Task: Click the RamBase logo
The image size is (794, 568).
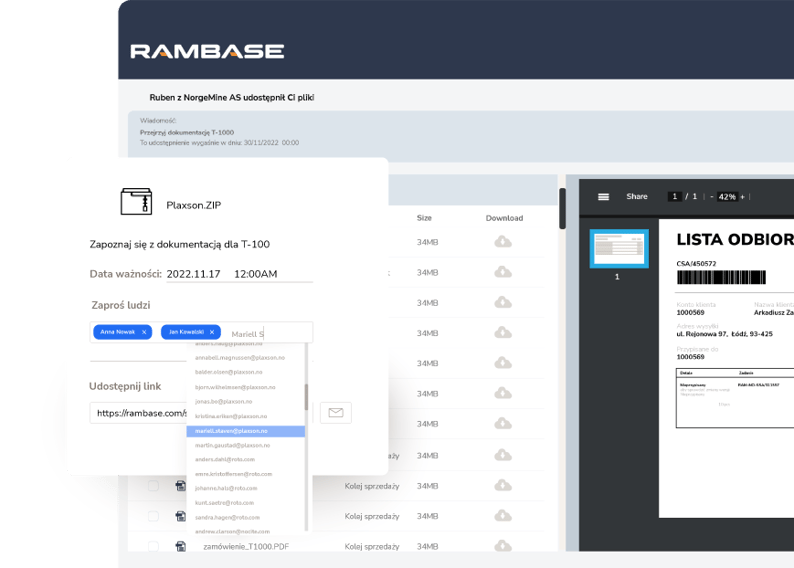Action: [x=207, y=51]
